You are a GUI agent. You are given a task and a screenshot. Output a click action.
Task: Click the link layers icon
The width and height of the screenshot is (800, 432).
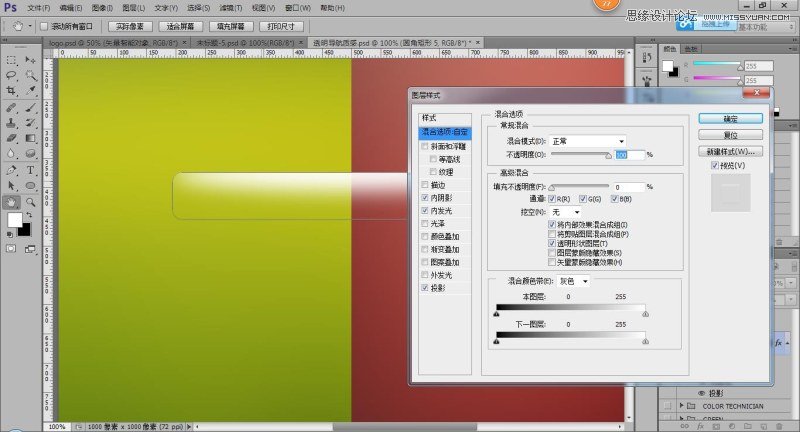[684, 426]
